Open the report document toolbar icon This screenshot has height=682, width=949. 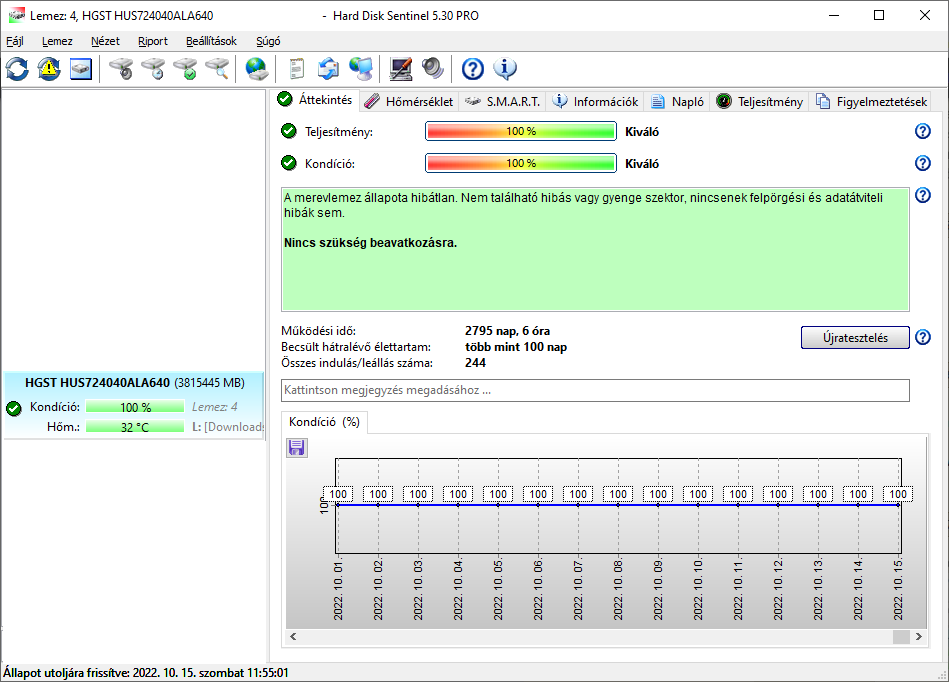coord(296,69)
